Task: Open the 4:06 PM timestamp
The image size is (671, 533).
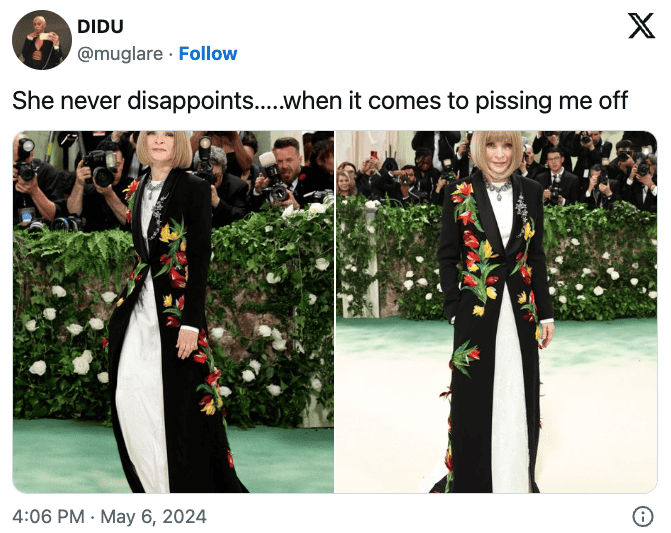Action: (48, 516)
